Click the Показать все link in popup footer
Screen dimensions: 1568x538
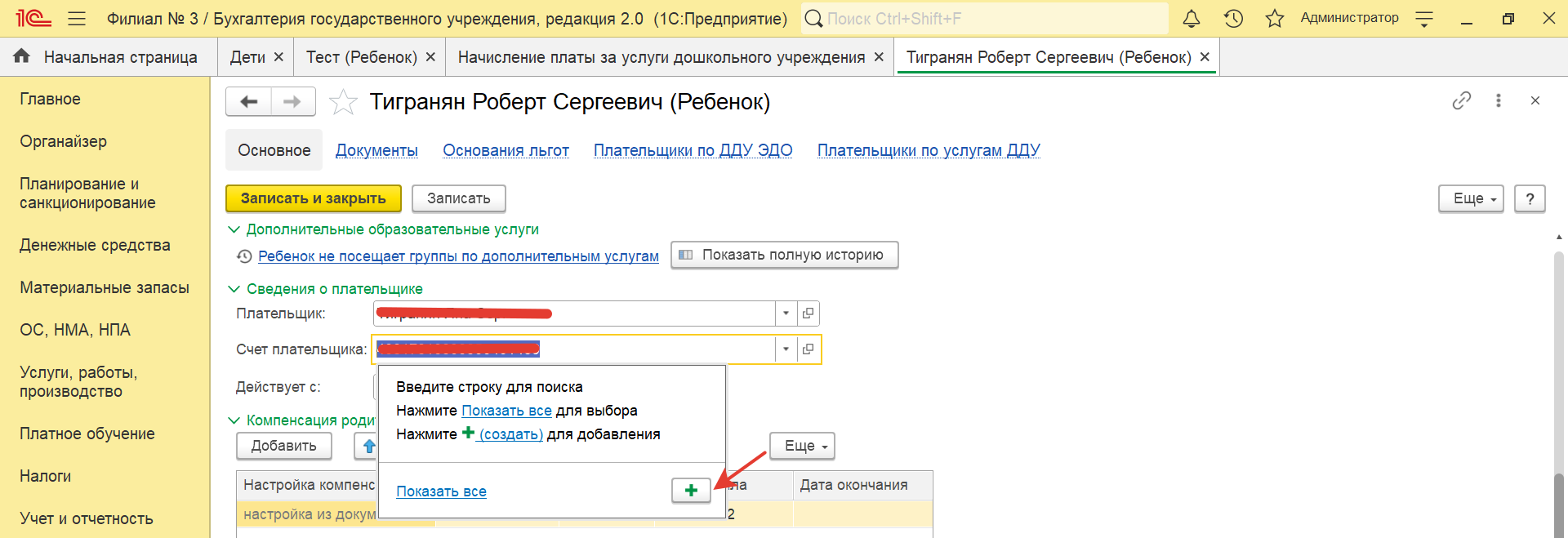441,491
